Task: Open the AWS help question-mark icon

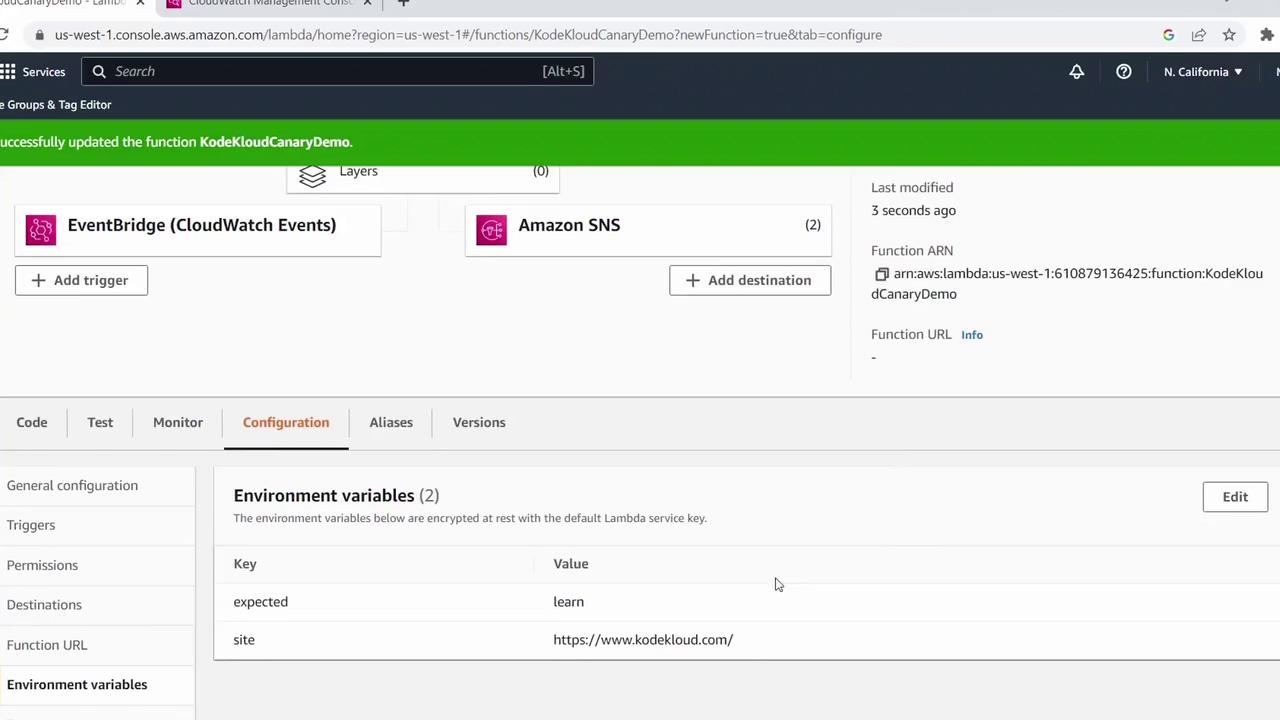Action: (x=1124, y=72)
